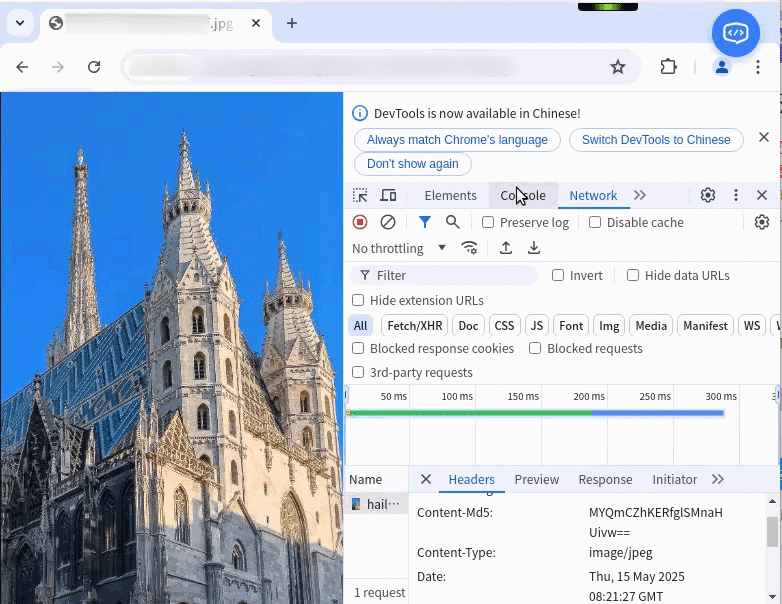Show more request detail tabs

click(x=718, y=479)
